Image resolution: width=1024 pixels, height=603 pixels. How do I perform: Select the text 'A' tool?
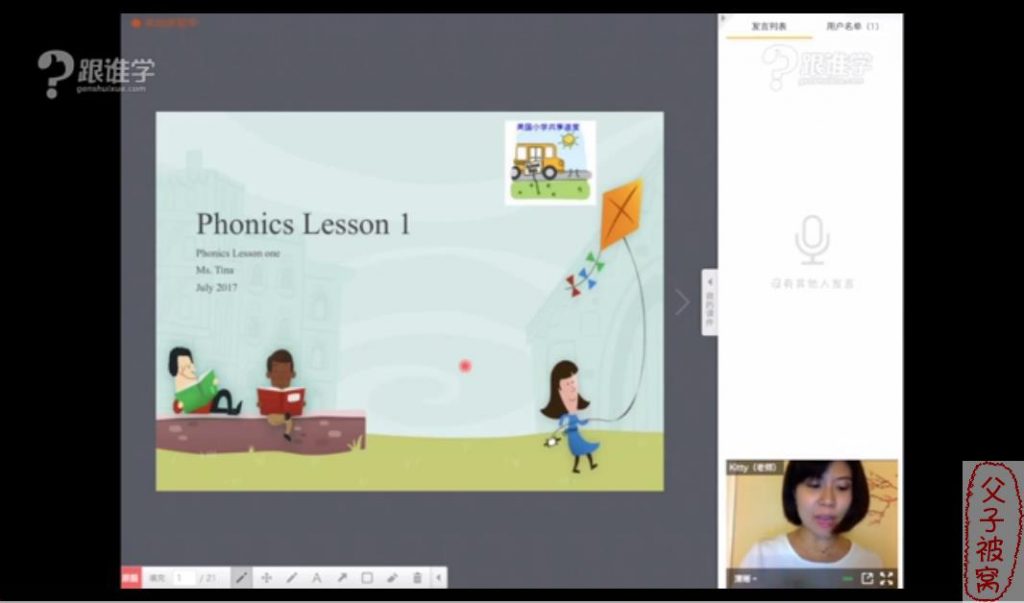[317, 578]
